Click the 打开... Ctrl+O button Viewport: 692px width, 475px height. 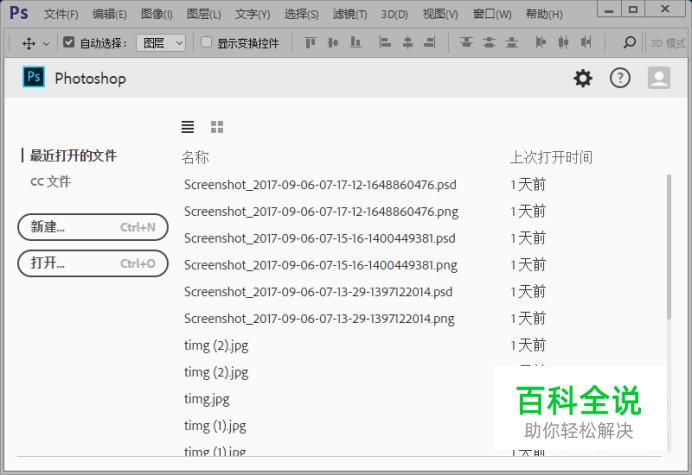[93, 264]
